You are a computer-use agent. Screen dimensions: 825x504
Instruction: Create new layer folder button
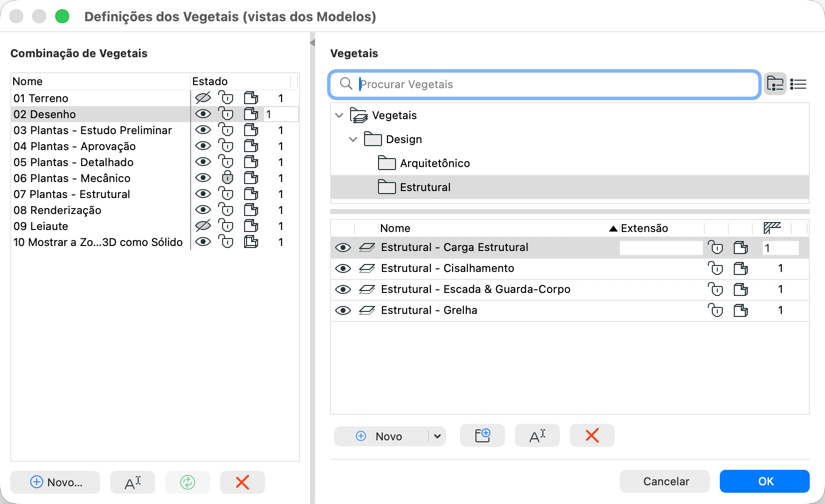482,436
